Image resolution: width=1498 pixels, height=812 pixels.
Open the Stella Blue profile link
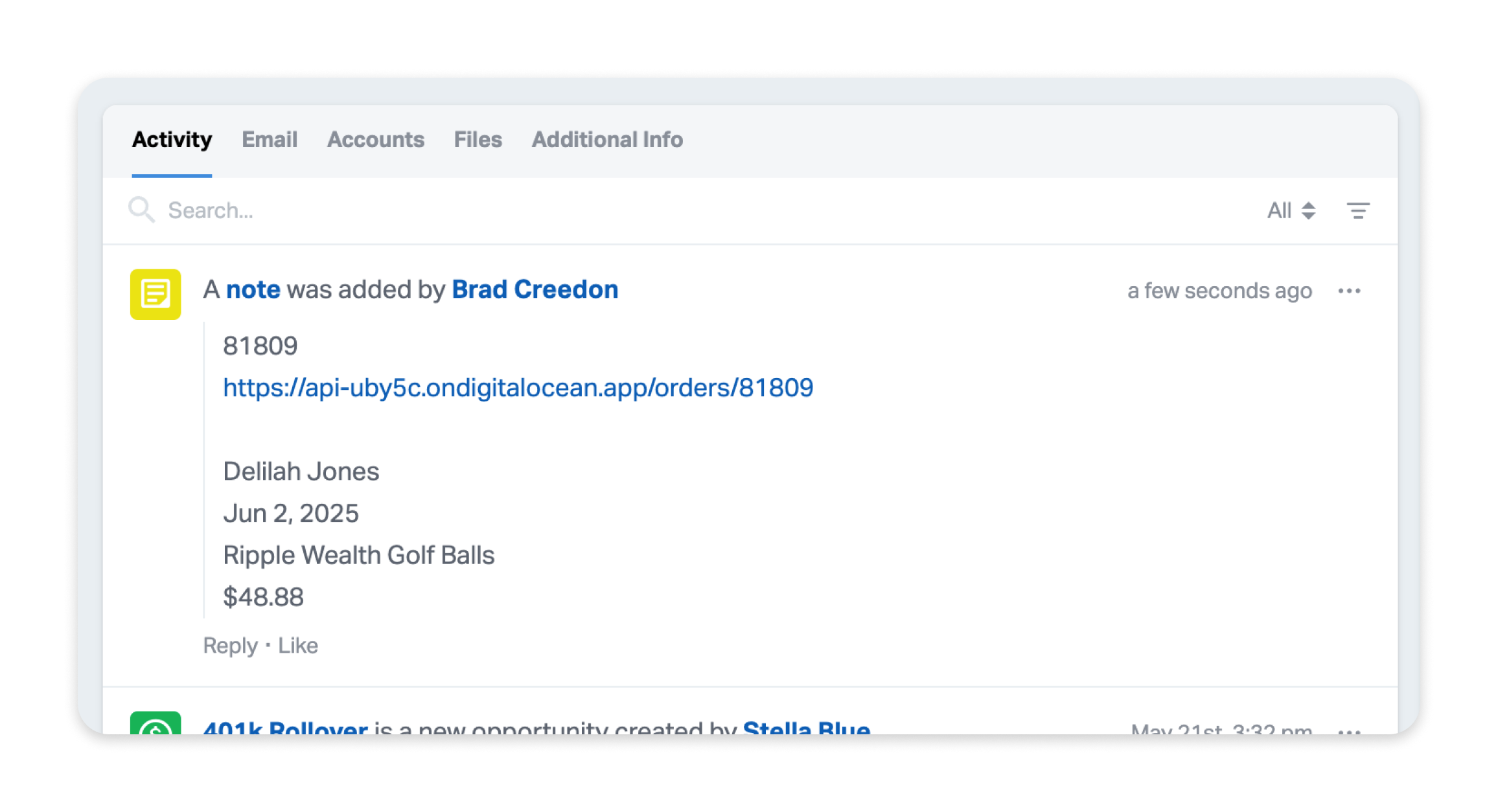806,728
